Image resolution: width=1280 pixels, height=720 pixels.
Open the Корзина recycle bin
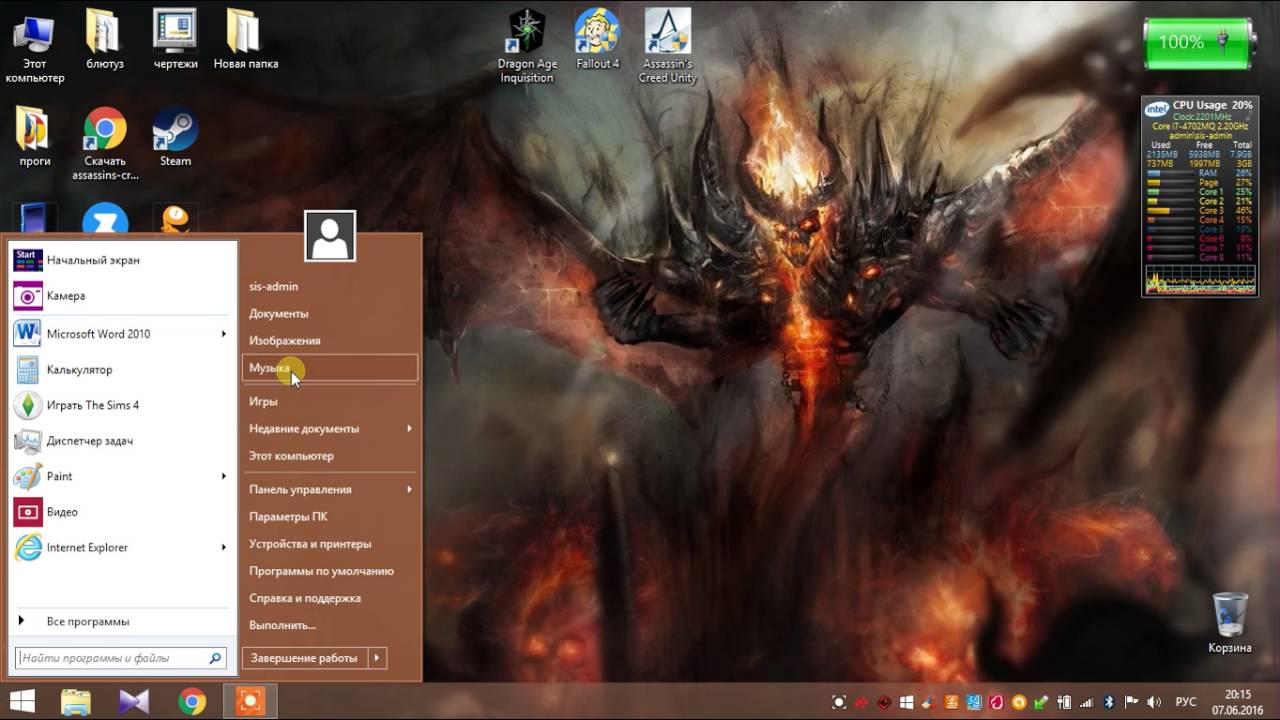coord(1229,623)
